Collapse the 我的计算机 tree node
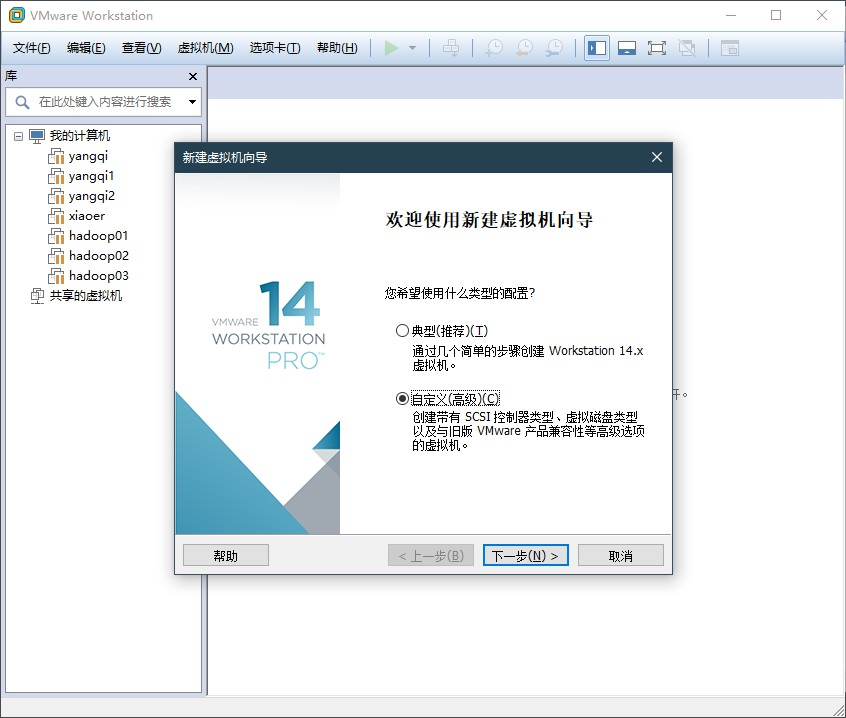 pyautogui.click(x=18, y=136)
